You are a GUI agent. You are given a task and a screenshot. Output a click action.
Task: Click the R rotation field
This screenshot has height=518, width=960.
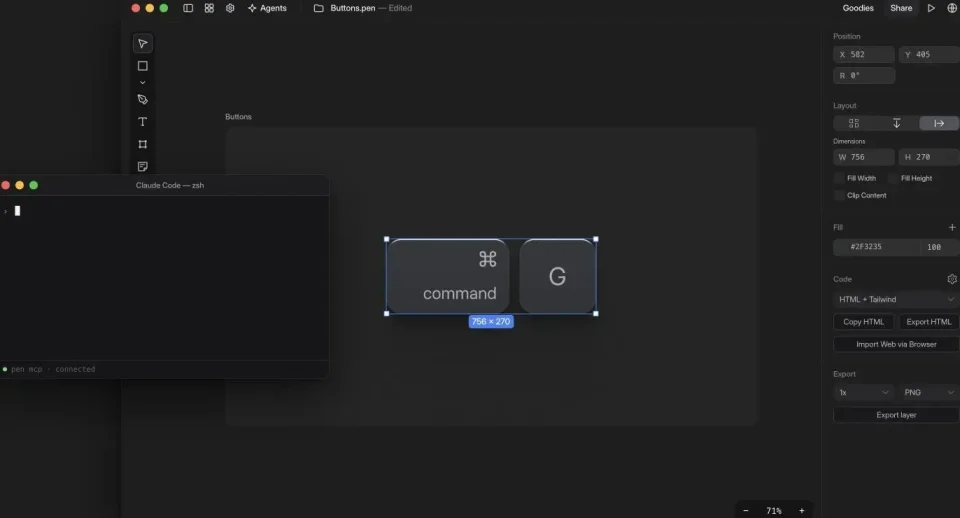pos(864,75)
